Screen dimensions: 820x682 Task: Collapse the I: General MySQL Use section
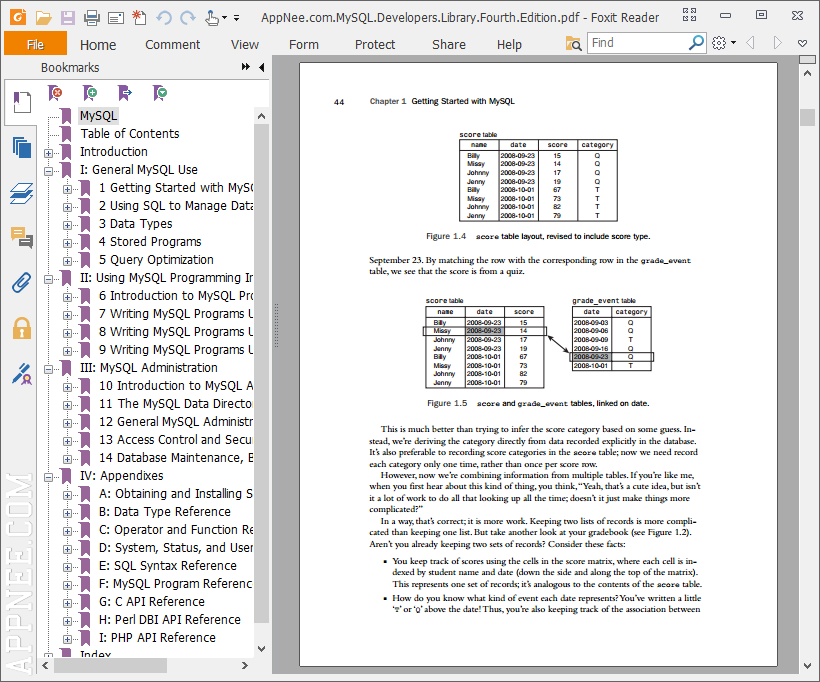click(x=49, y=171)
